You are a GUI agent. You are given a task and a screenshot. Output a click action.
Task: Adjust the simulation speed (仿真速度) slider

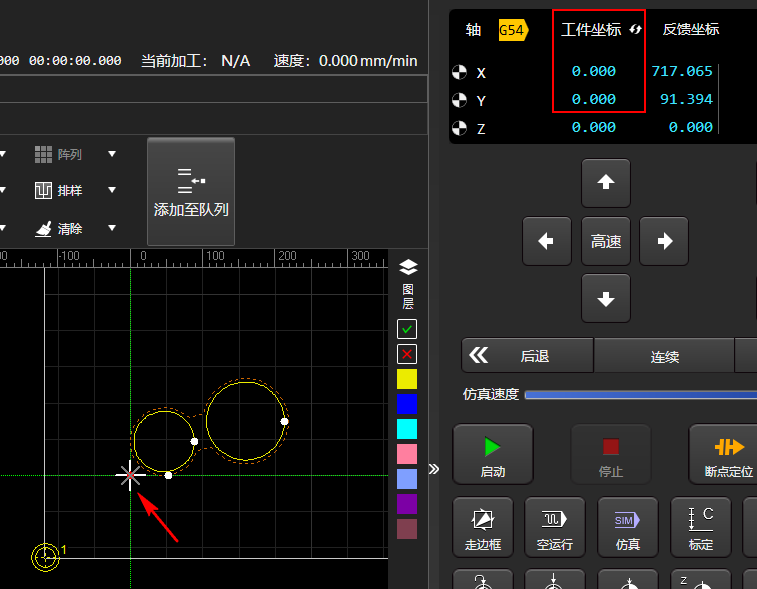[640, 395]
